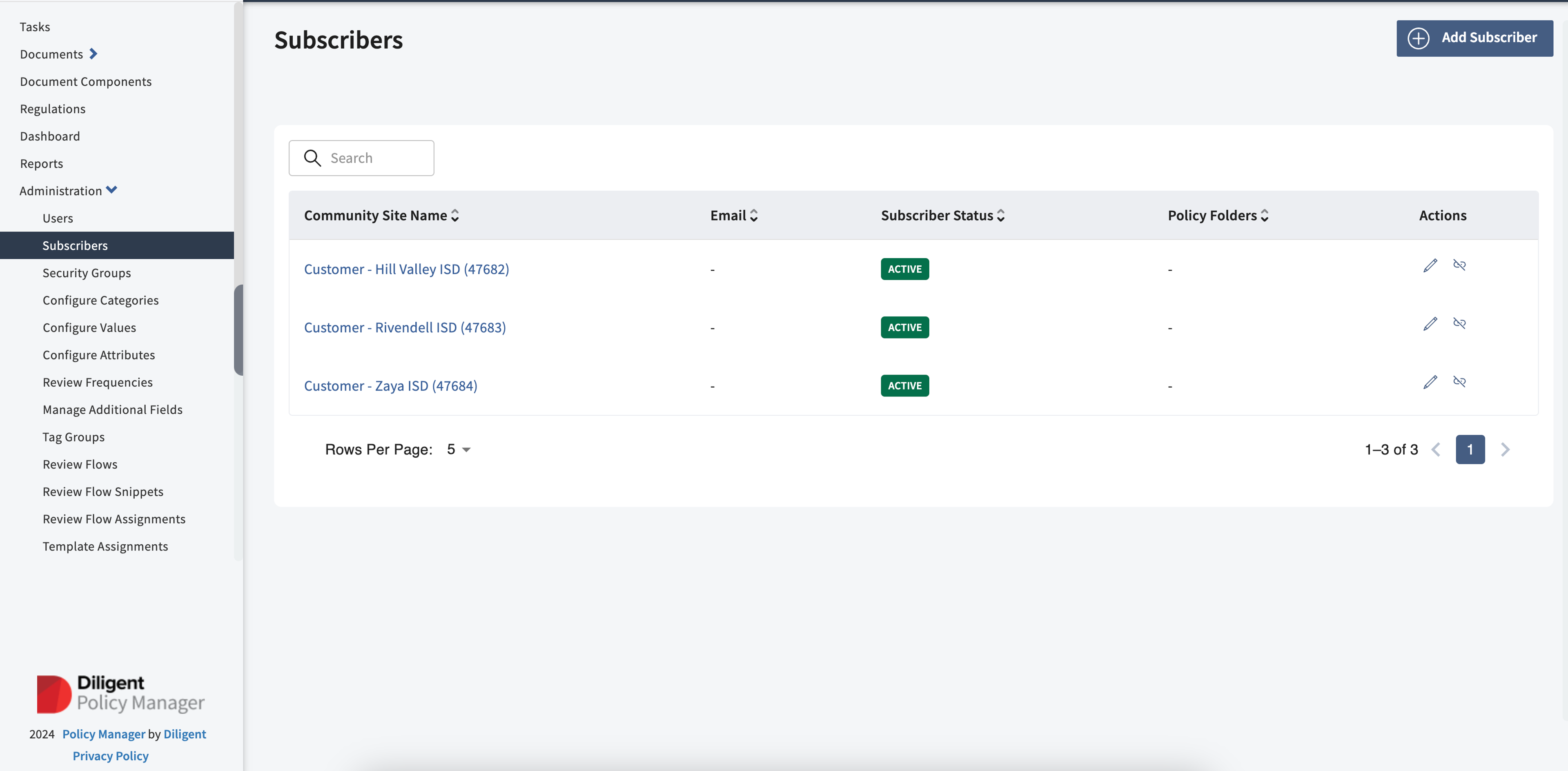
Task: Select page 1 pagination button
Action: (1470, 450)
